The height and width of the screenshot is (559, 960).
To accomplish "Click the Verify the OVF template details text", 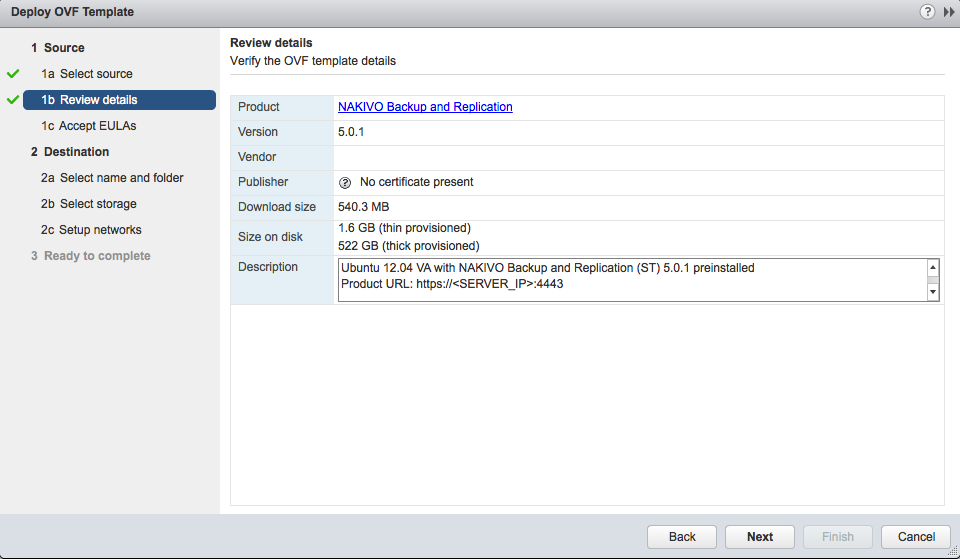I will [x=313, y=61].
